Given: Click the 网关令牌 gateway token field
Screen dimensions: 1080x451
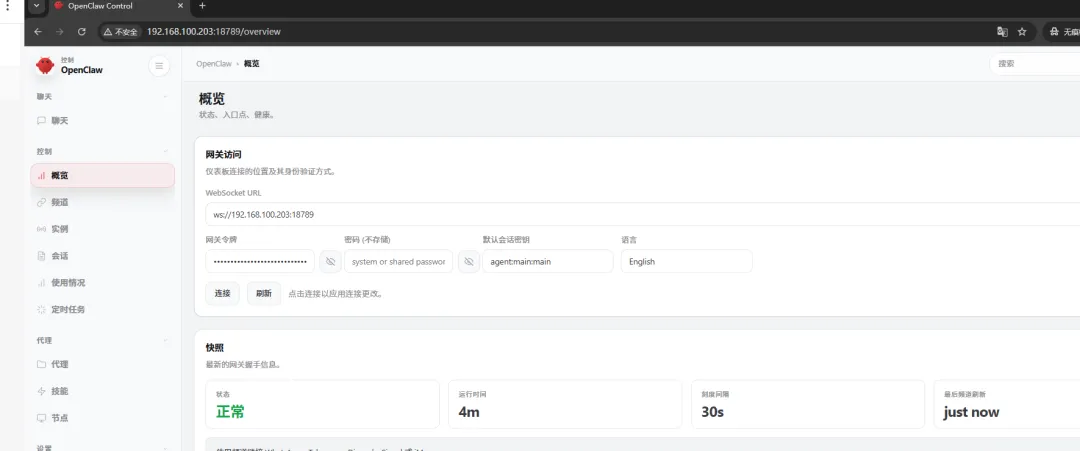Looking at the screenshot, I should coord(260,262).
